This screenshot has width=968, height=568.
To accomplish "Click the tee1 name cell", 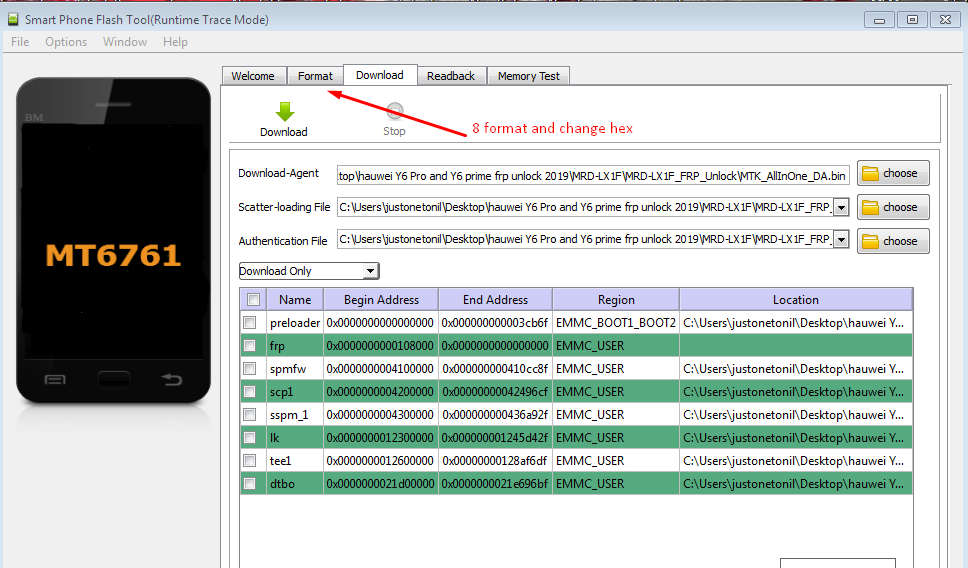I will 295,461.
